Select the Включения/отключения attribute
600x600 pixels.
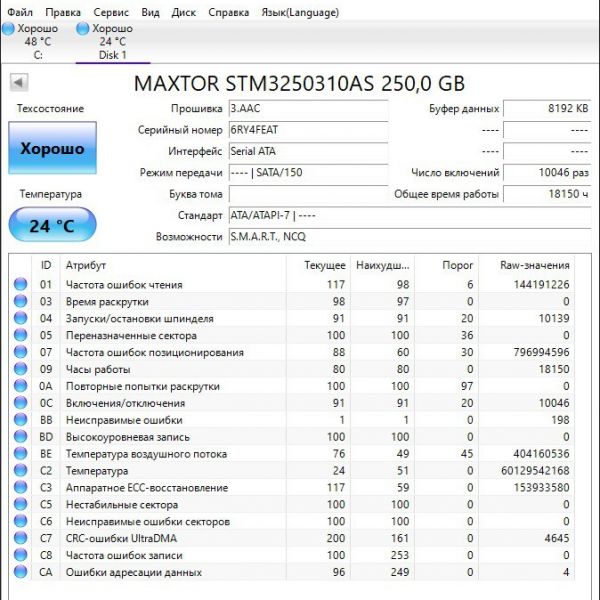pos(126,403)
